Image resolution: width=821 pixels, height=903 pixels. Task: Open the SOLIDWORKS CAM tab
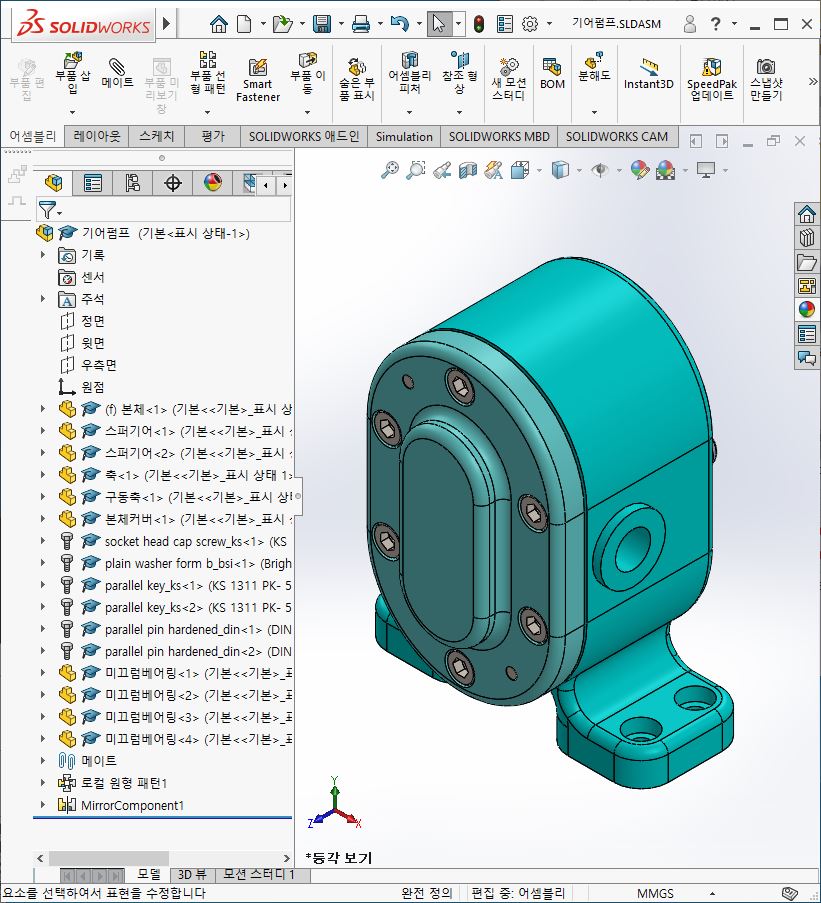pyautogui.click(x=617, y=136)
